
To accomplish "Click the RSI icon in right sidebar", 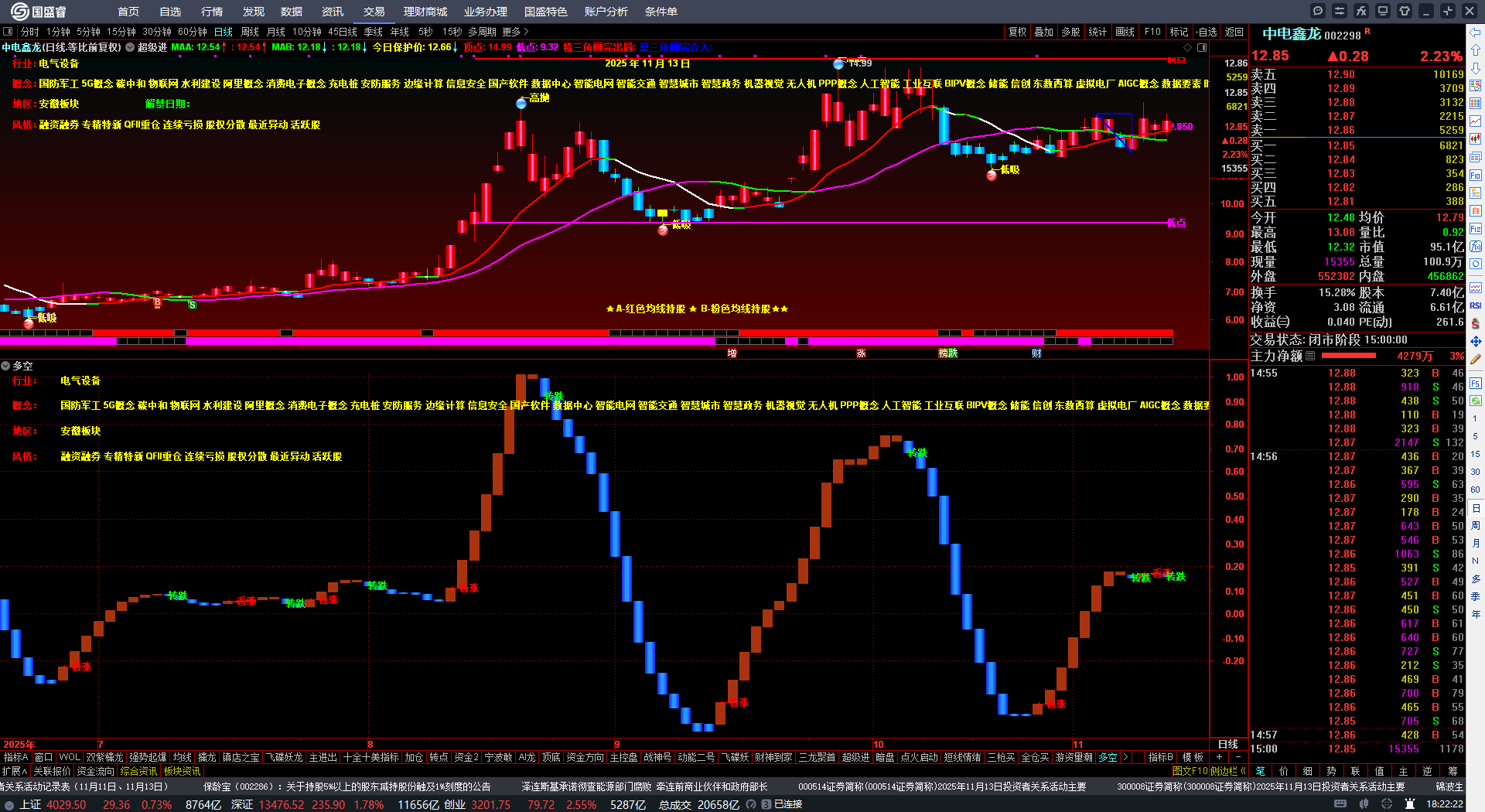I will tap(1476, 305).
